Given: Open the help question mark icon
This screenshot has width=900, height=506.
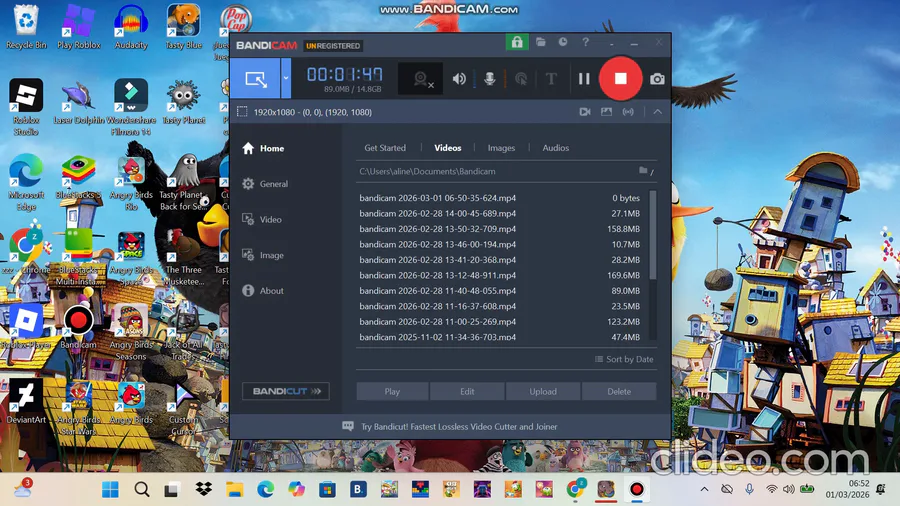Looking at the screenshot, I should point(585,42).
